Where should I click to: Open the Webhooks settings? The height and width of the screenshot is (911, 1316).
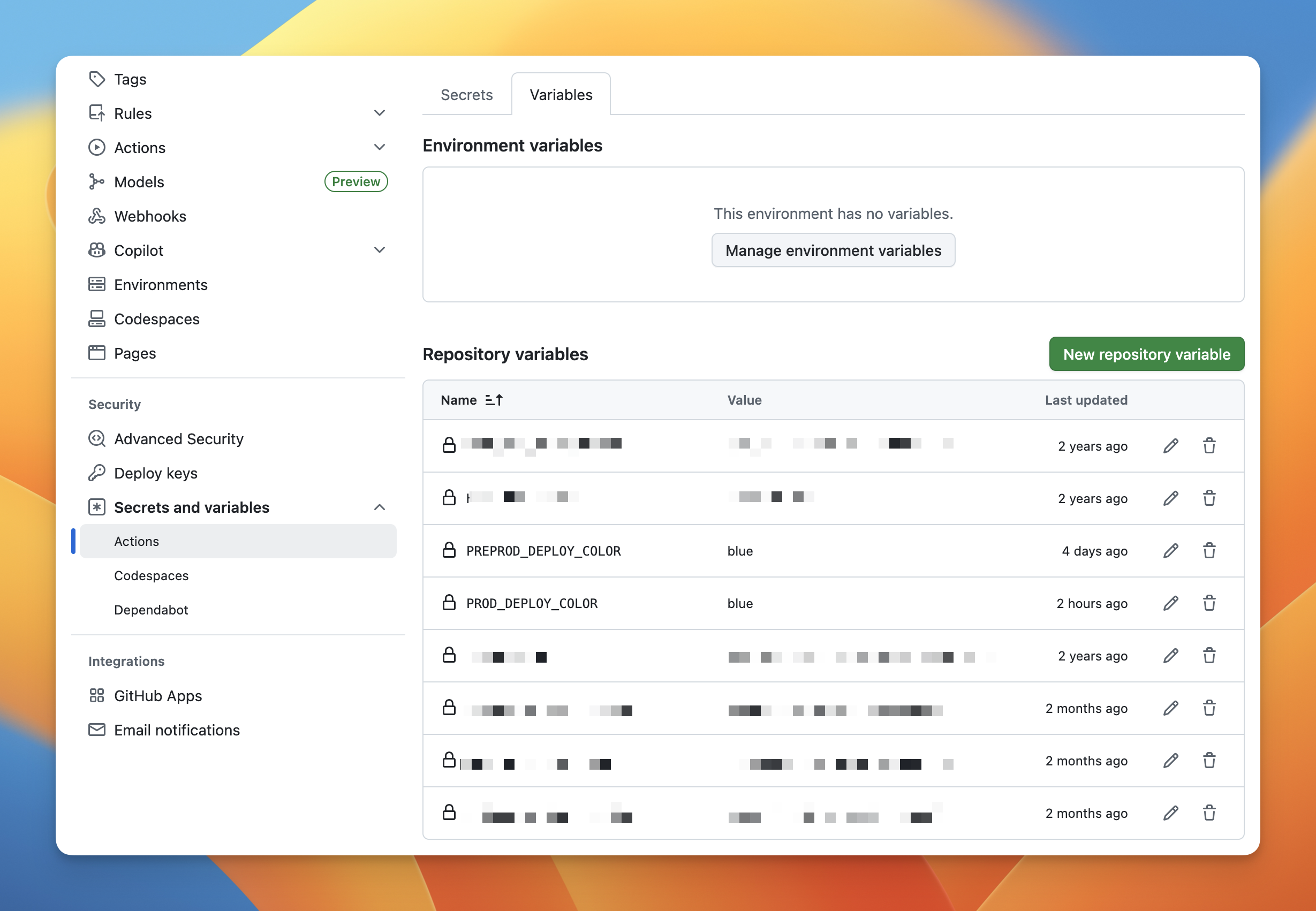click(149, 216)
